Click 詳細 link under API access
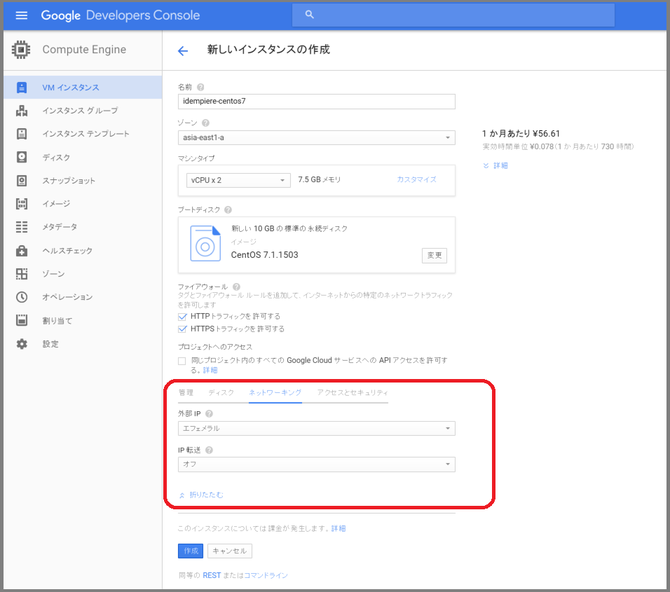This screenshot has width=670, height=592. [210, 370]
